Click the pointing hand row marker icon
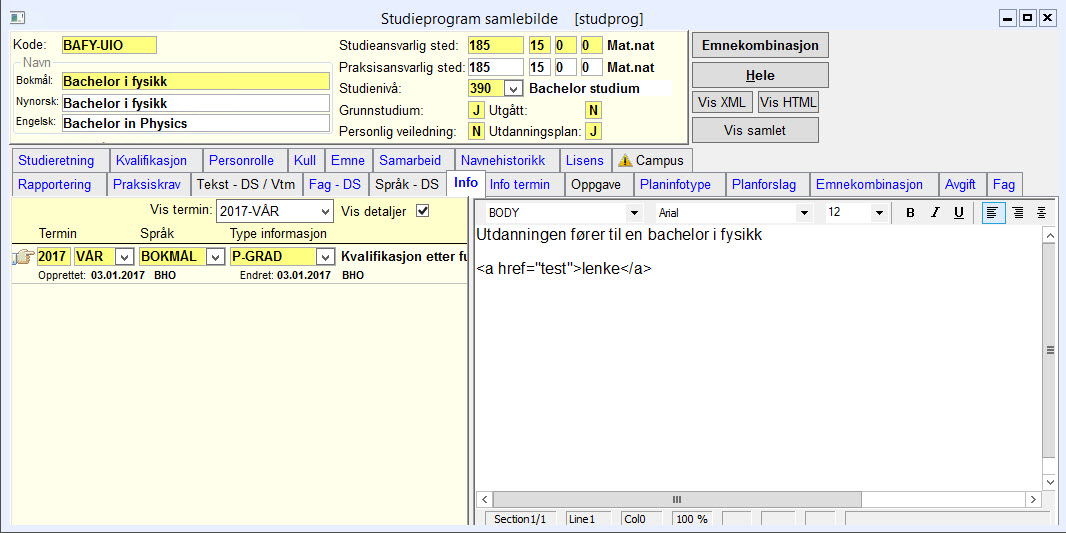The width and height of the screenshot is (1066, 533). pyautogui.click(x=24, y=257)
